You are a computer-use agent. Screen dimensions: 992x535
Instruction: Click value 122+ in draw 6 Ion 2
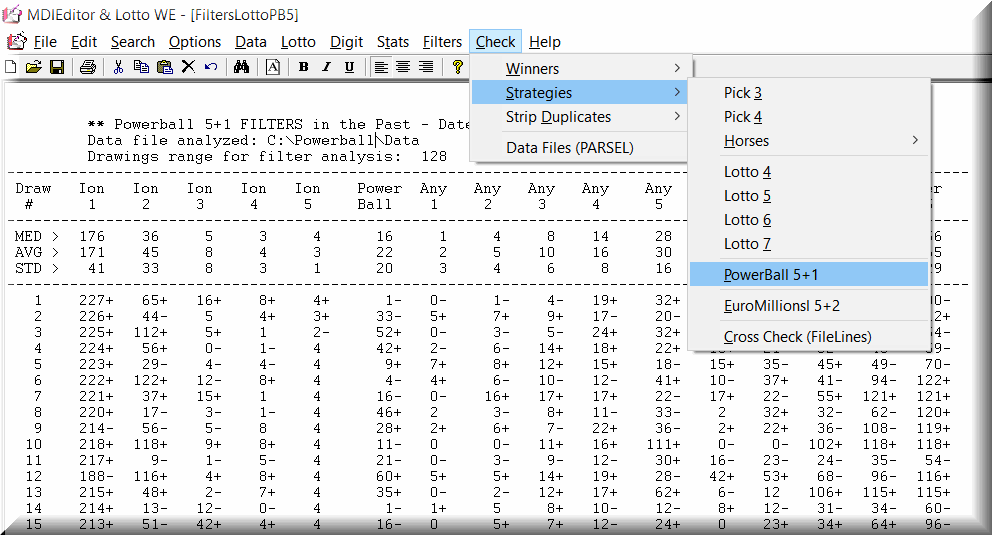pos(151,380)
